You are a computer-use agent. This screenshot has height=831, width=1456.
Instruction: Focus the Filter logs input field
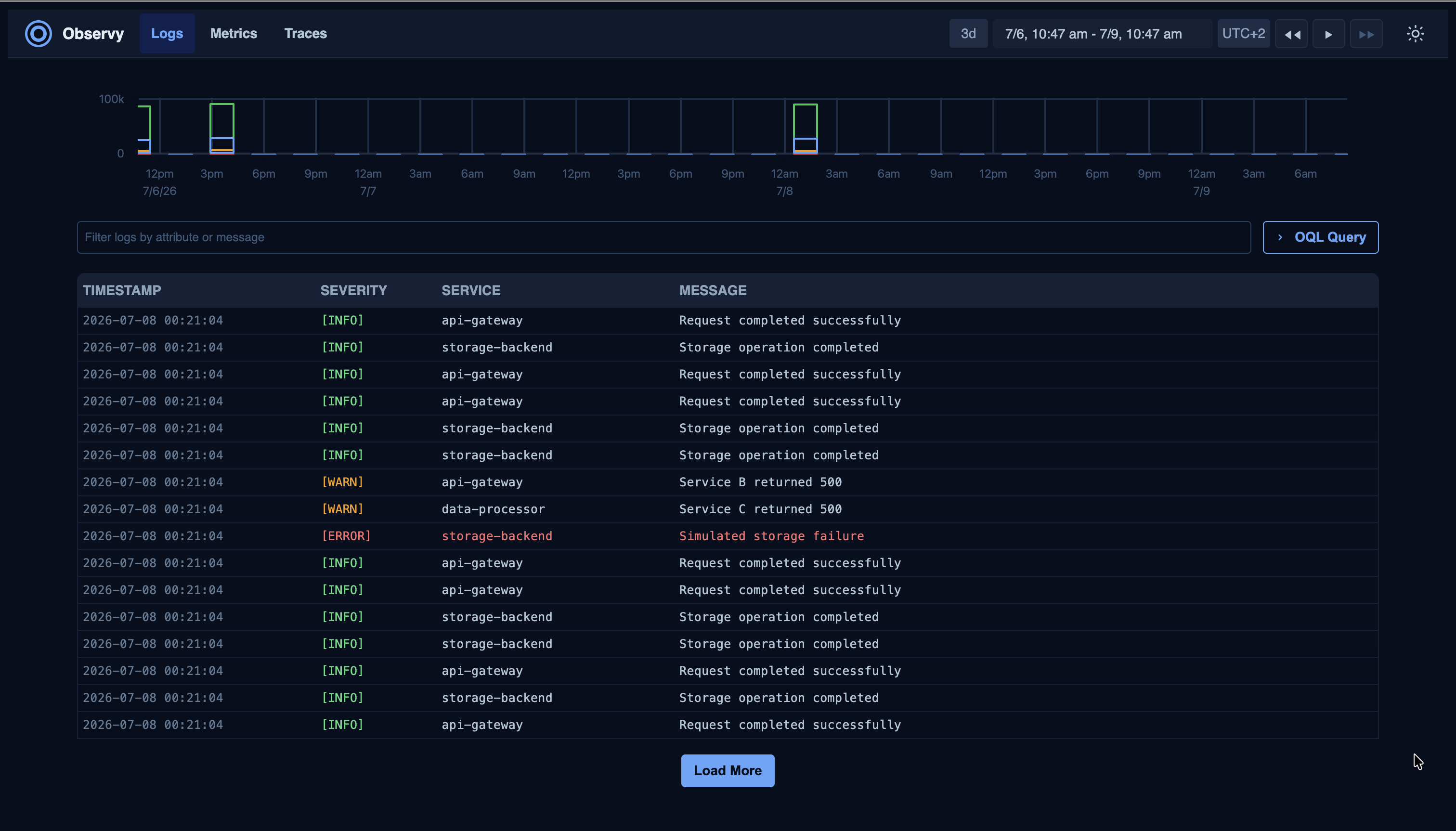[x=663, y=237]
